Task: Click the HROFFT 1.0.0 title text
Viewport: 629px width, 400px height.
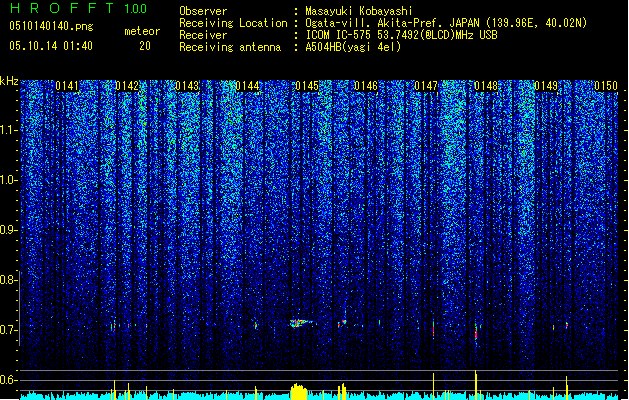Action: tap(79, 8)
